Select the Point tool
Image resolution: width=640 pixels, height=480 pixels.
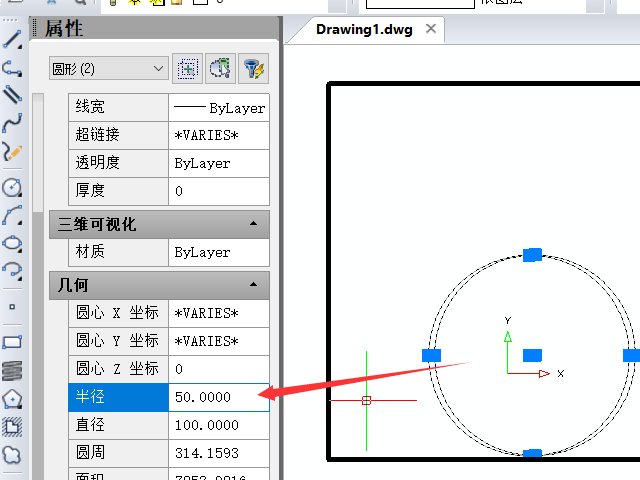pos(12,307)
